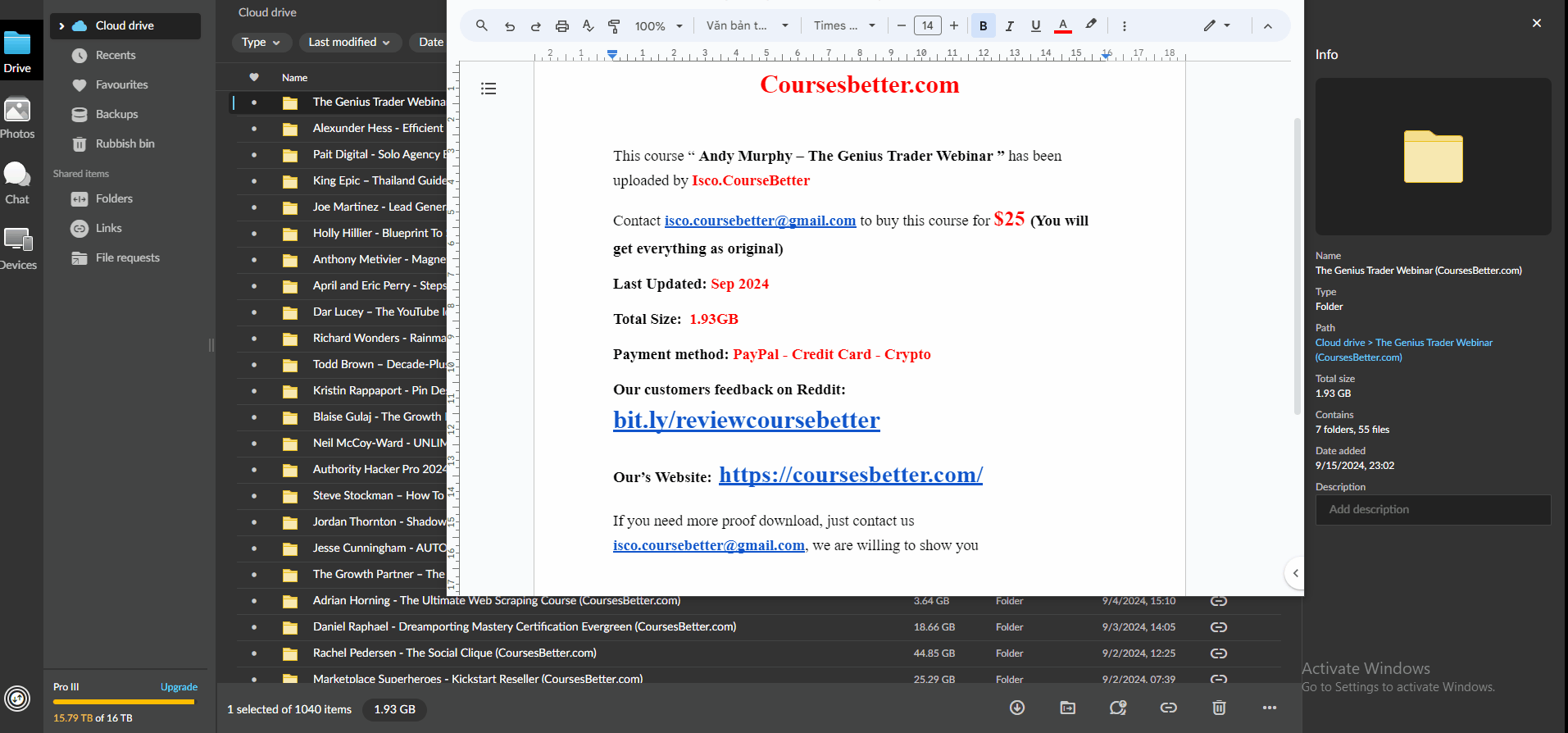This screenshot has width=1568, height=733.
Task: Click the undo arrow icon
Action: (x=510, y=26)
